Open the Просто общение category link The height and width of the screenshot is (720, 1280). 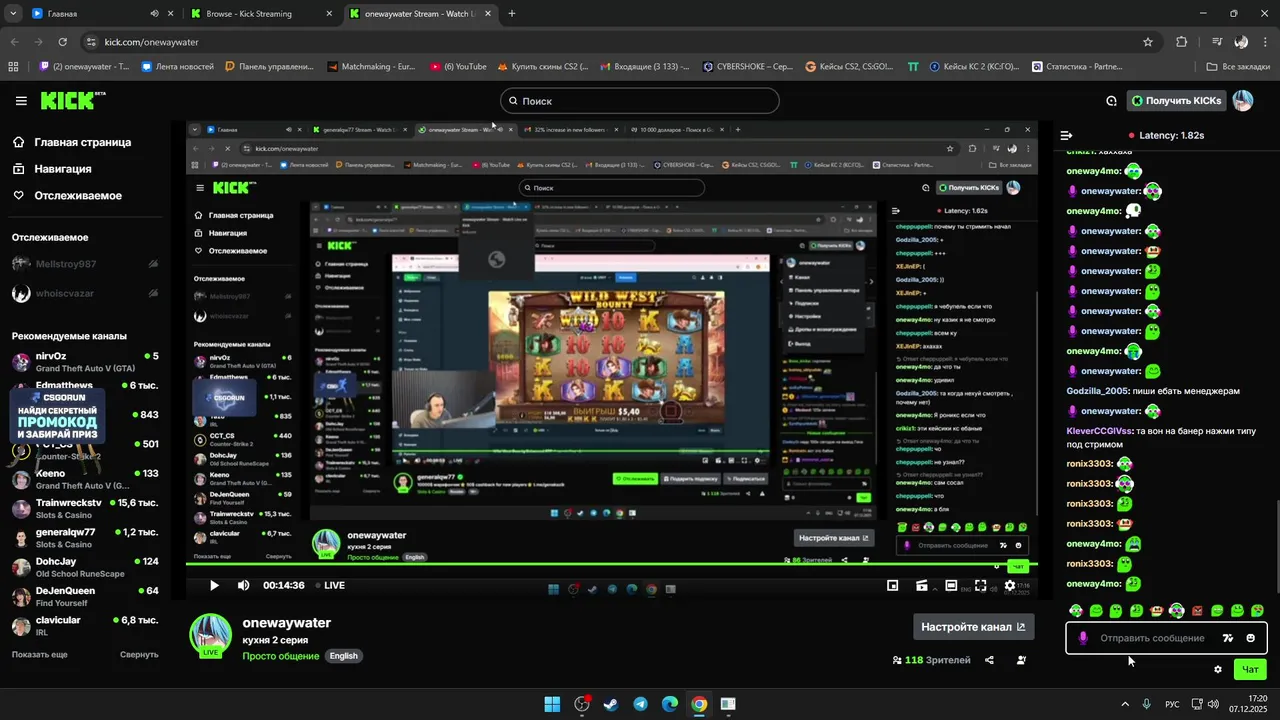coord(281,656)
